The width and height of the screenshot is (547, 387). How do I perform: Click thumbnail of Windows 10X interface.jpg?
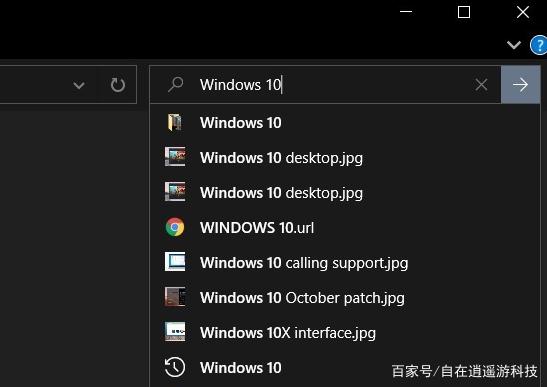click(175, 332)
